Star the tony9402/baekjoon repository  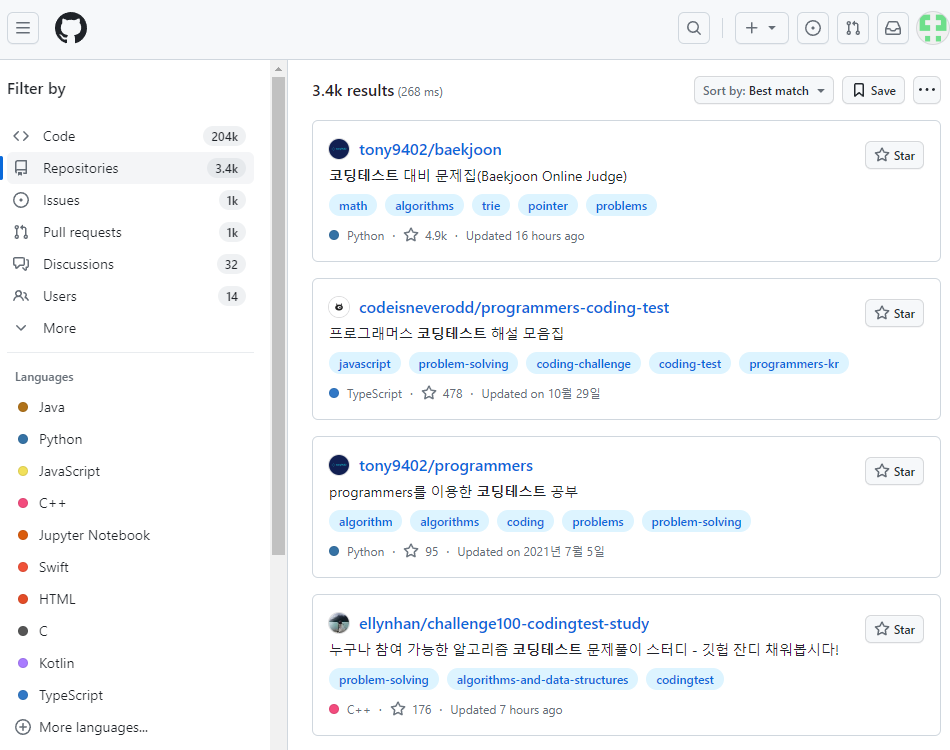(894, 156)
